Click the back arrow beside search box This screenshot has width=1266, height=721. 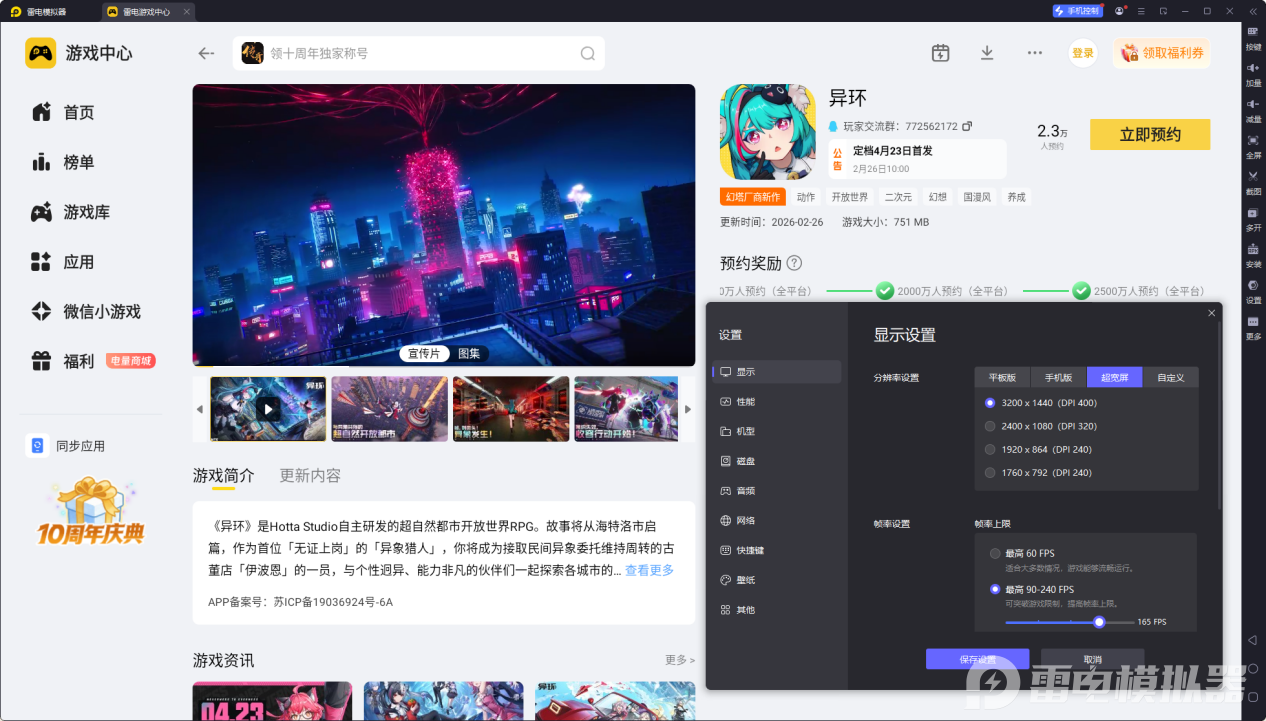coord(206,54)
